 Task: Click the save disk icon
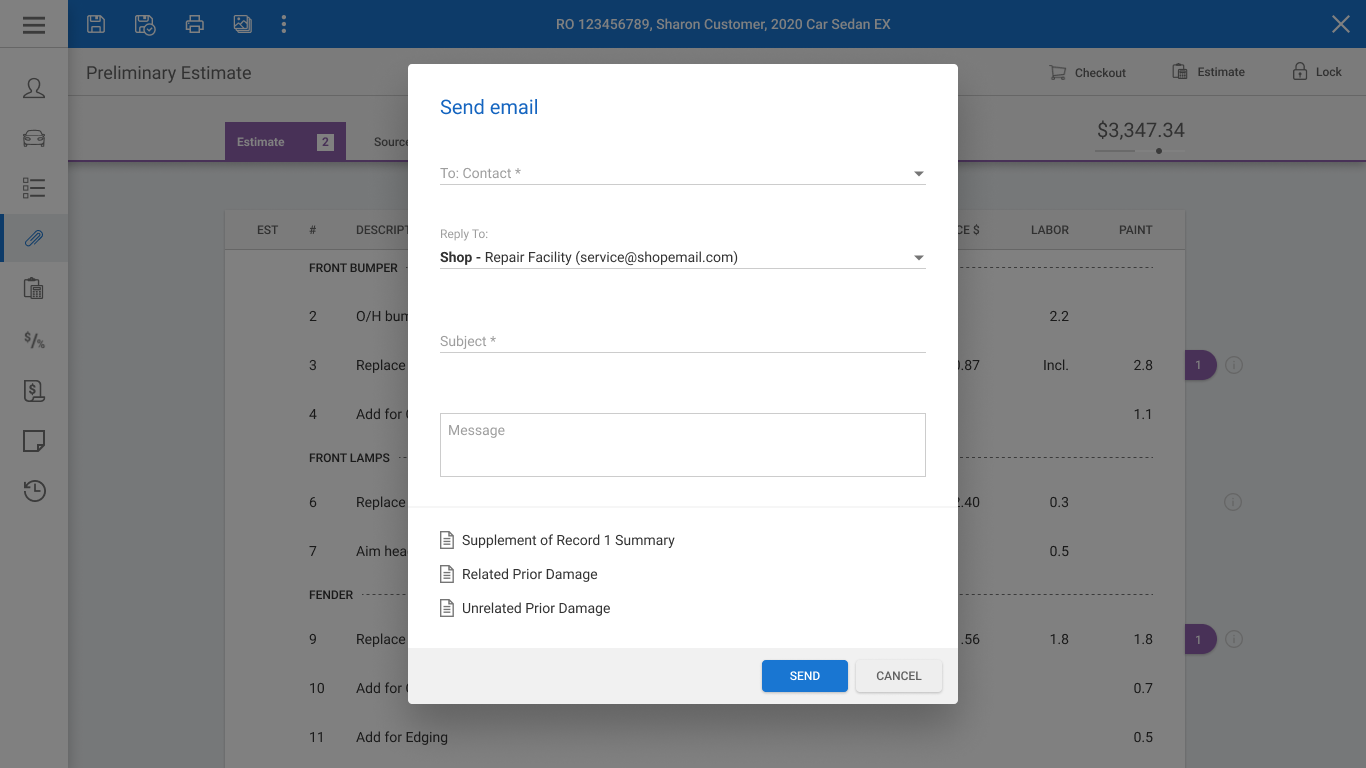pos(96,24)
